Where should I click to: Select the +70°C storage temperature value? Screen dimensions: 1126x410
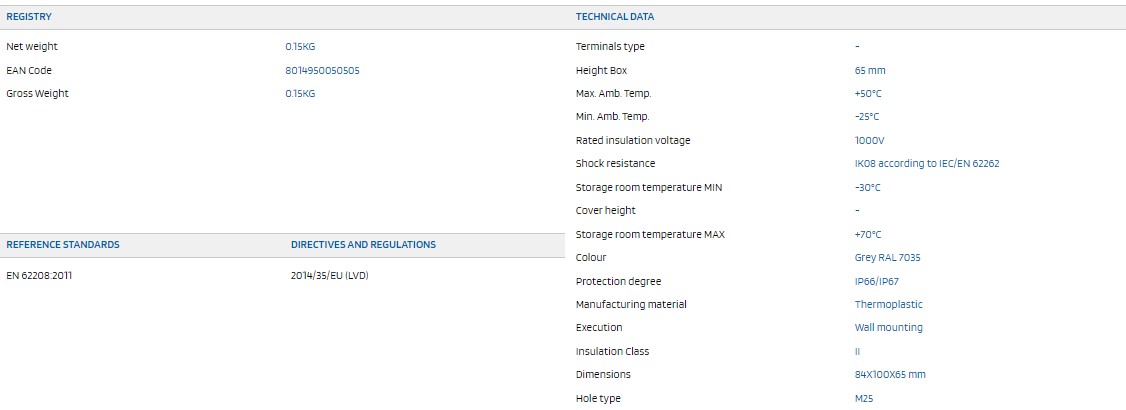tap(867, 235)
